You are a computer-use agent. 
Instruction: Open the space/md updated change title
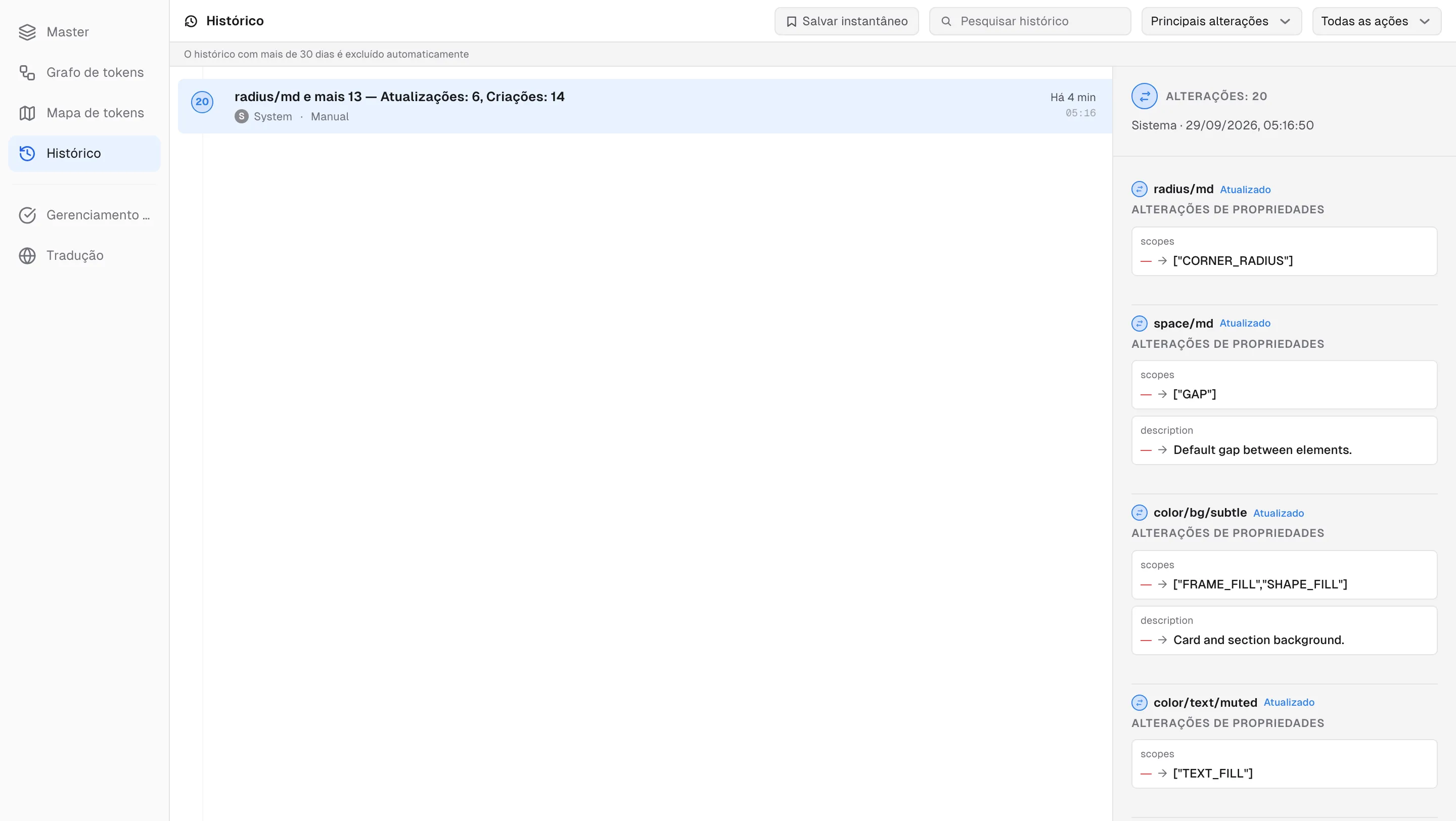[x=1183, y=324]
